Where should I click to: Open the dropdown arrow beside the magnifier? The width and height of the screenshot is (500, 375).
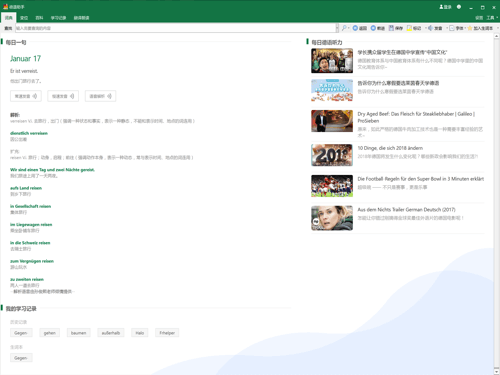tap(349, 28)
